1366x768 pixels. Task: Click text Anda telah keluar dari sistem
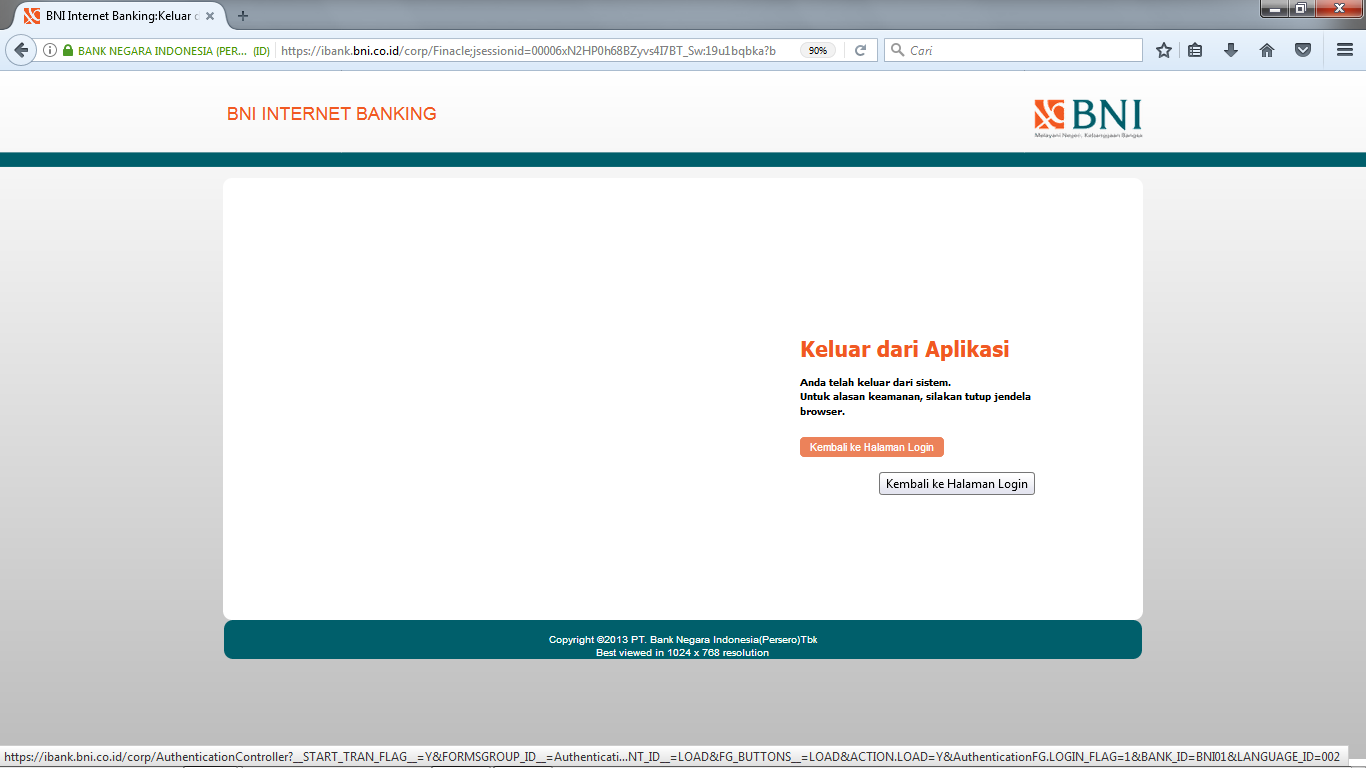(x=875, y=382)
